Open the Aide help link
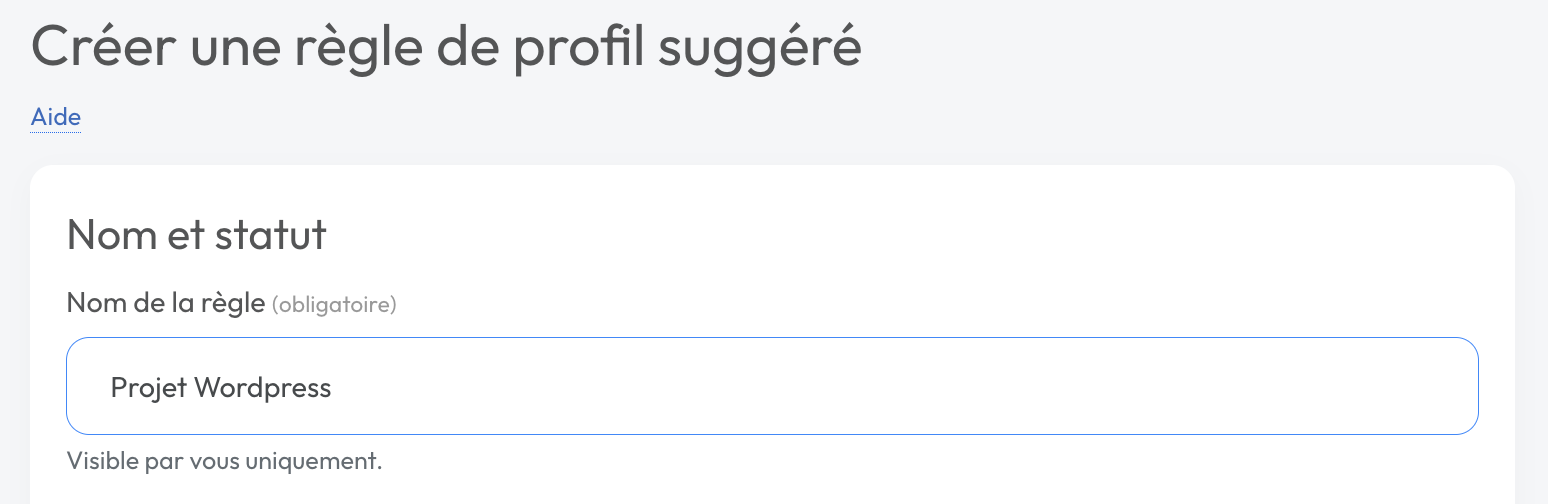Screen dimensions: 1548x504 pos(56,117)
